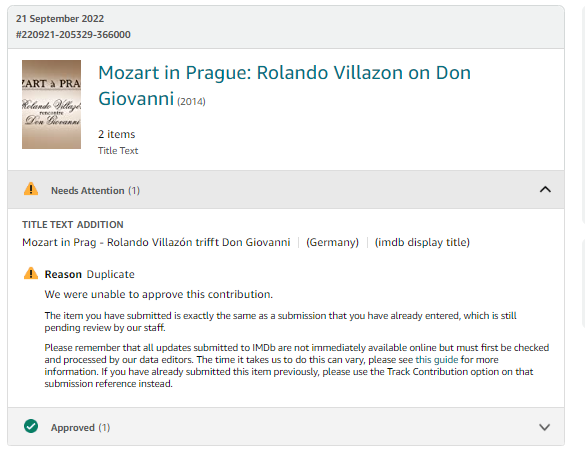
Task: Collapse the Needs Attention section chevron
Action: pyautogui.click(x=545, y=190)
